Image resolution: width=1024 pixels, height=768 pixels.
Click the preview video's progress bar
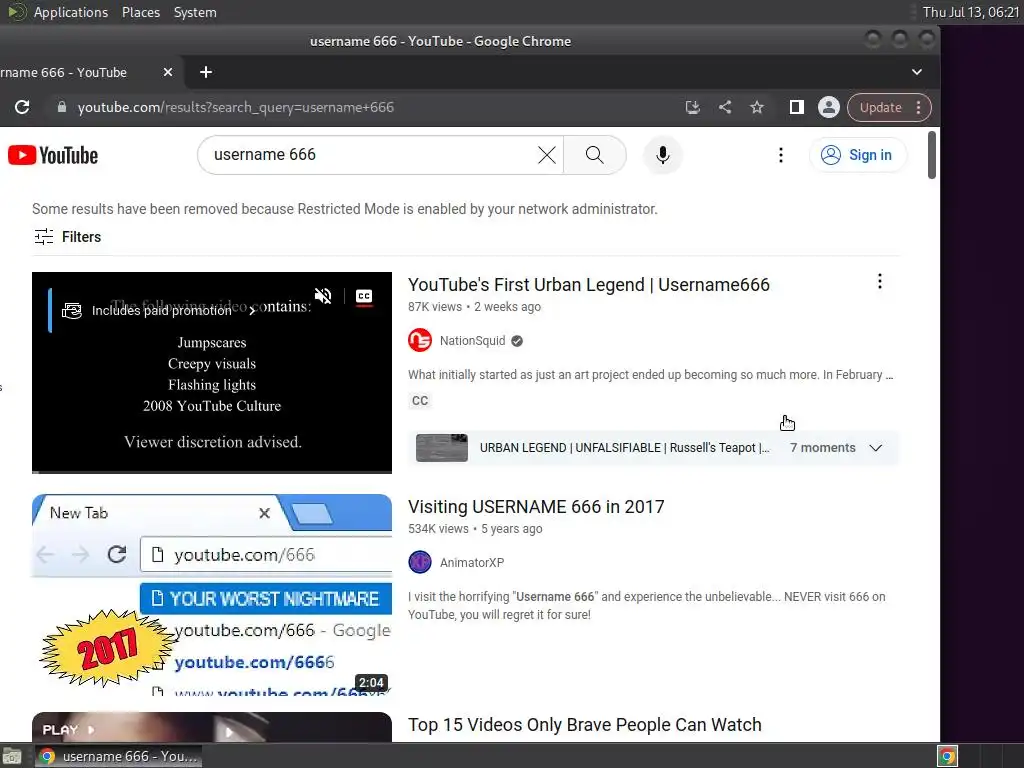pyautogui.click(x=212, y=472)
